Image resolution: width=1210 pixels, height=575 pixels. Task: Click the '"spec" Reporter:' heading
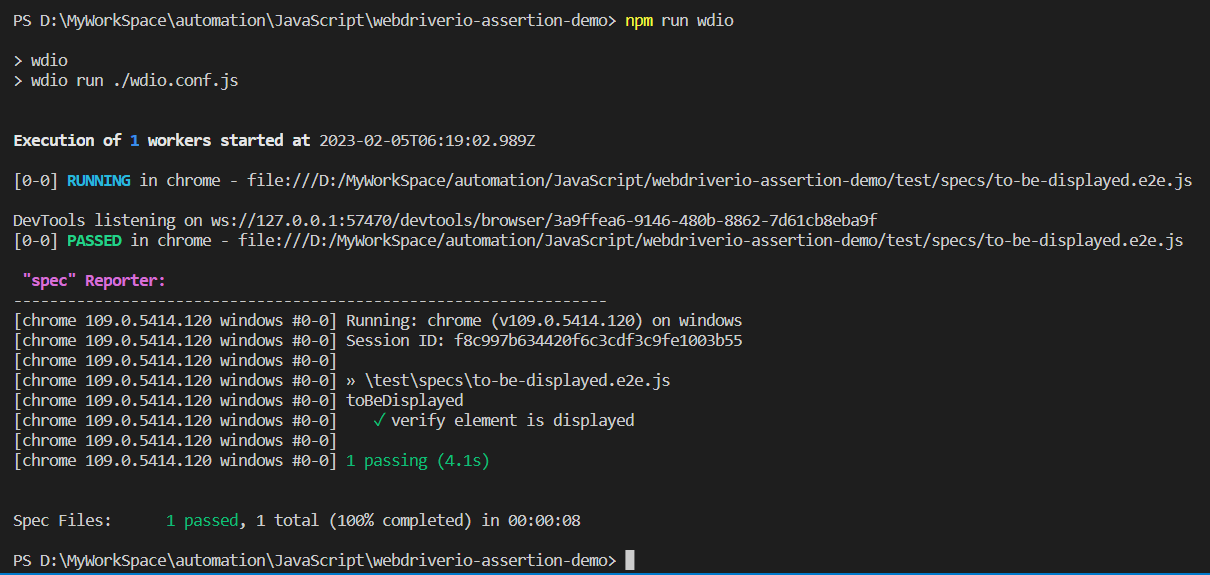(x=94, y=281)
